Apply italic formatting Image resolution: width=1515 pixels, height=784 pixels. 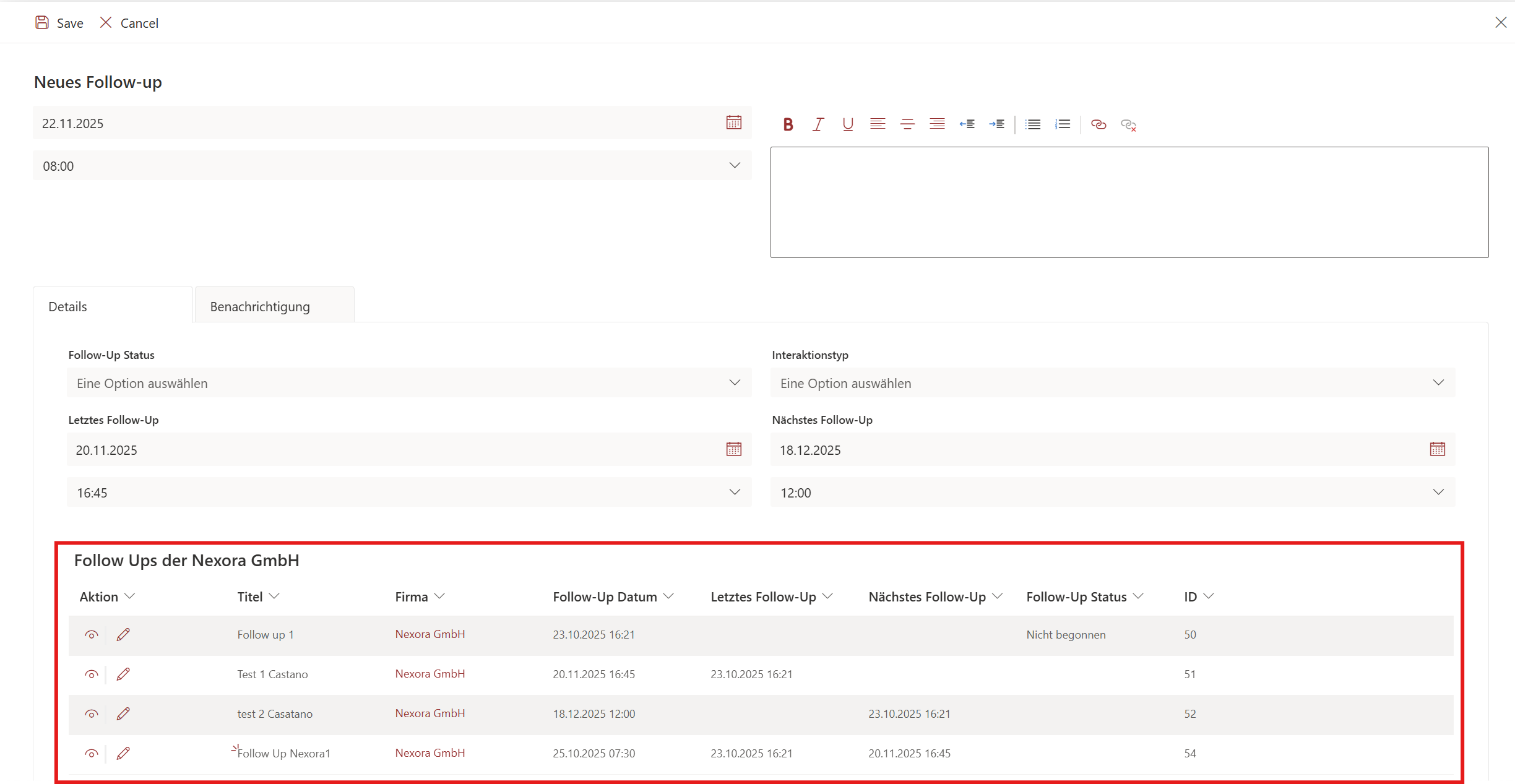point(818,124)
